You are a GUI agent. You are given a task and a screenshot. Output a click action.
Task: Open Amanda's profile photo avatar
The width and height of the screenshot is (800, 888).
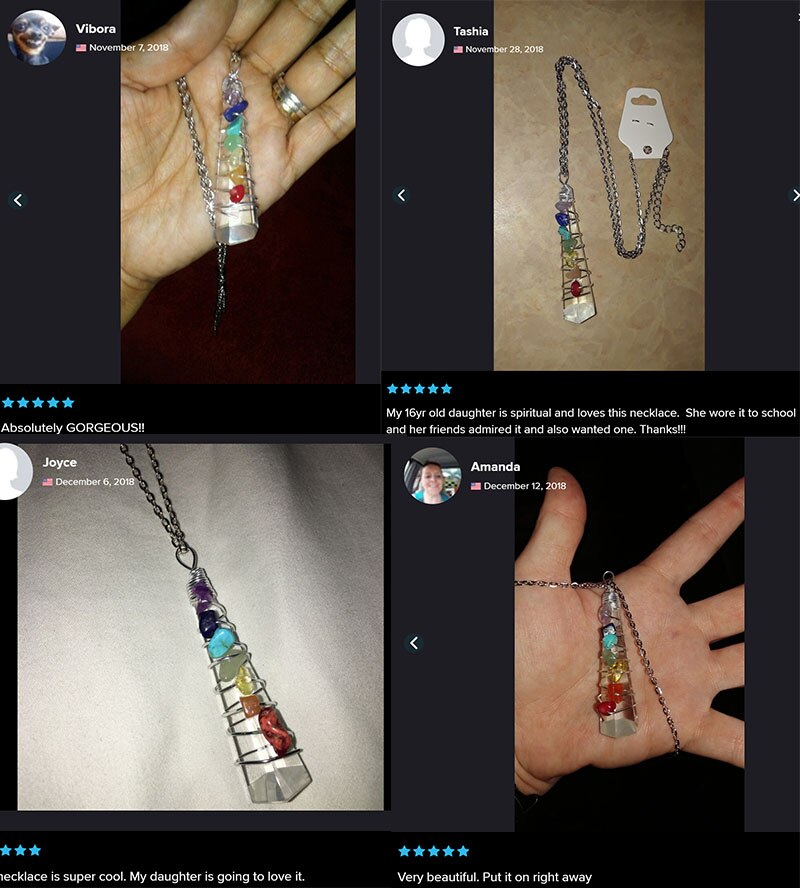point(432,476)
